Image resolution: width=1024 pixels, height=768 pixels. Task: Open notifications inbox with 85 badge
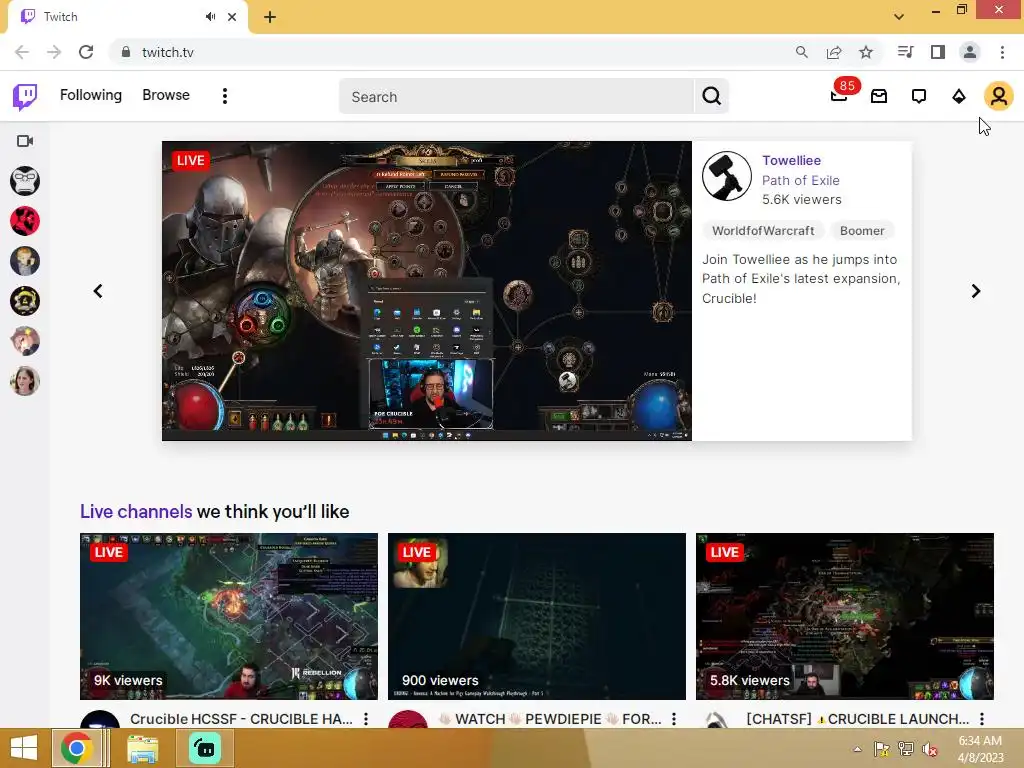point(840,95)
